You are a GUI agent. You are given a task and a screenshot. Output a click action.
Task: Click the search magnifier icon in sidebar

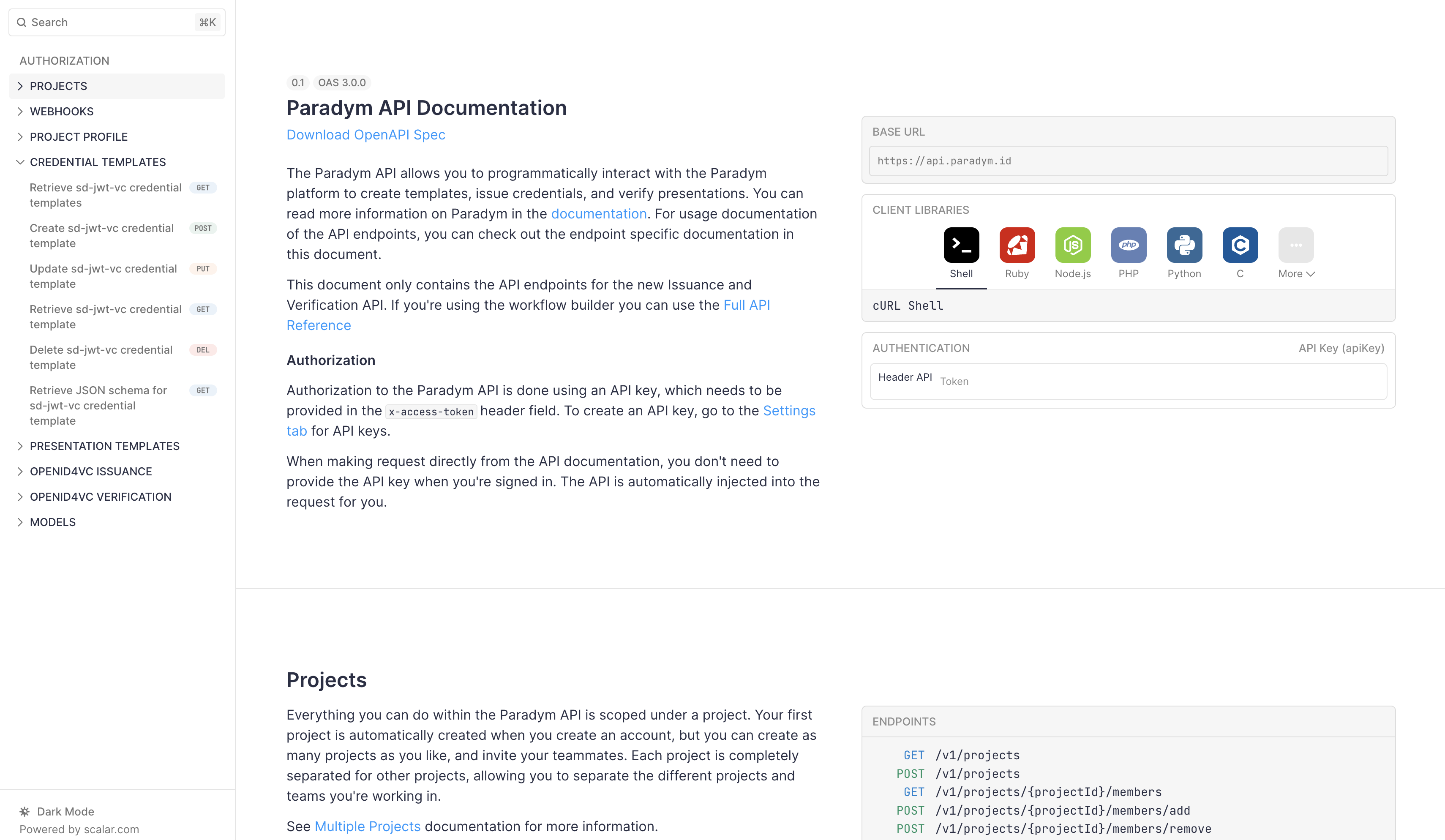click(x=22, y=22)
